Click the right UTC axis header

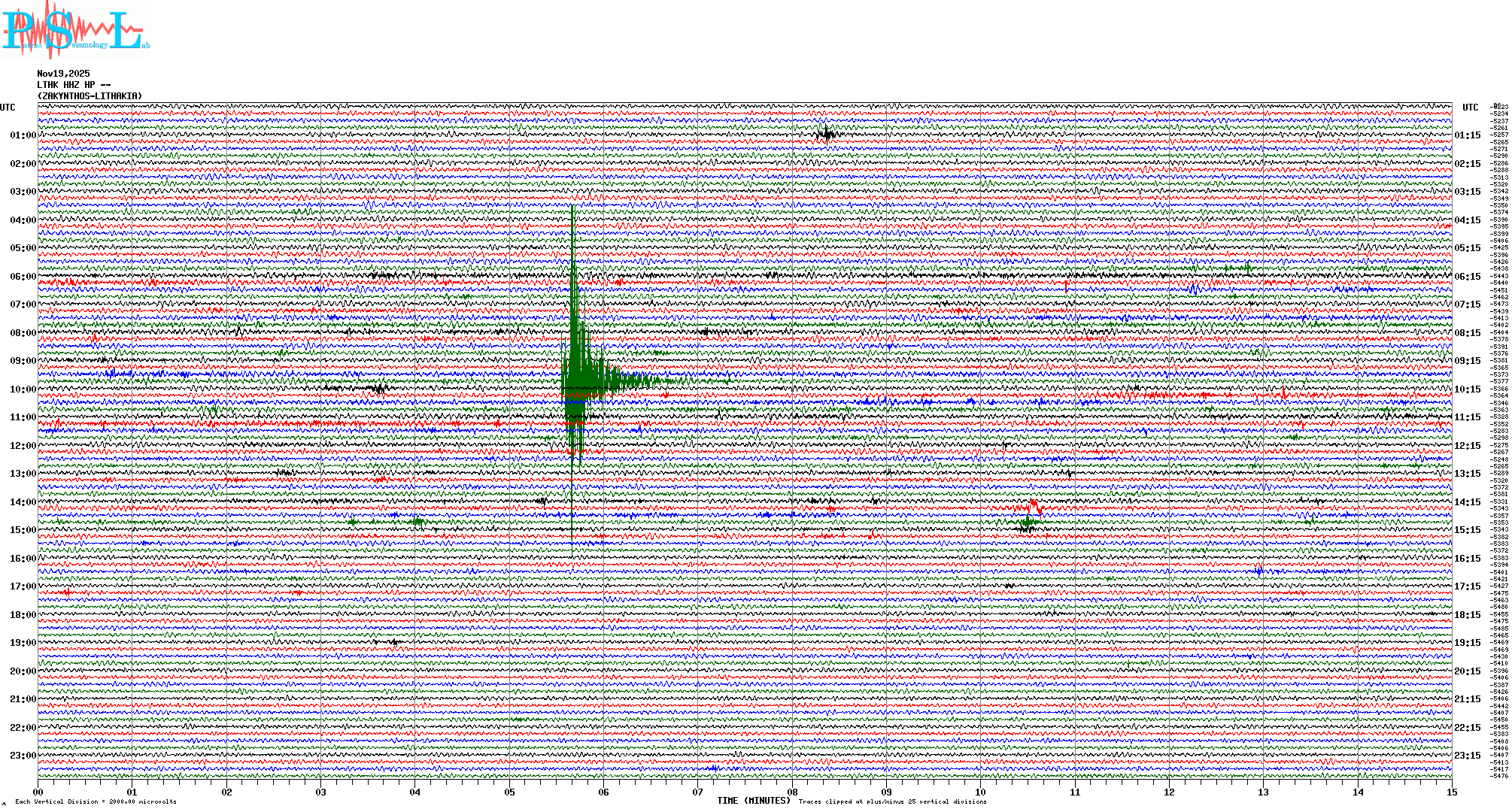tap(1470, 108)
